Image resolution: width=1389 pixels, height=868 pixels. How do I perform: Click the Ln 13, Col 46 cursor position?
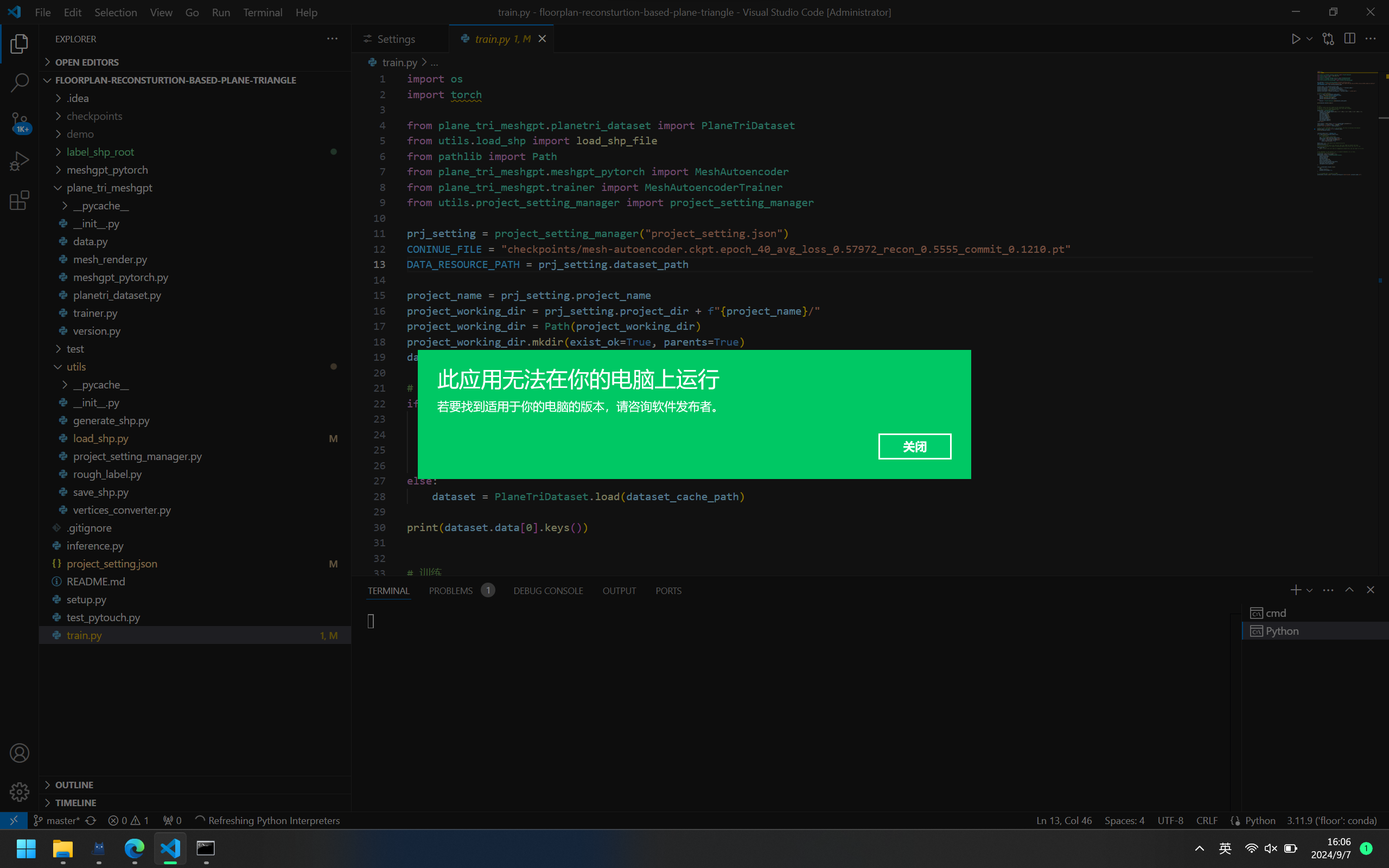[1063, 820]
